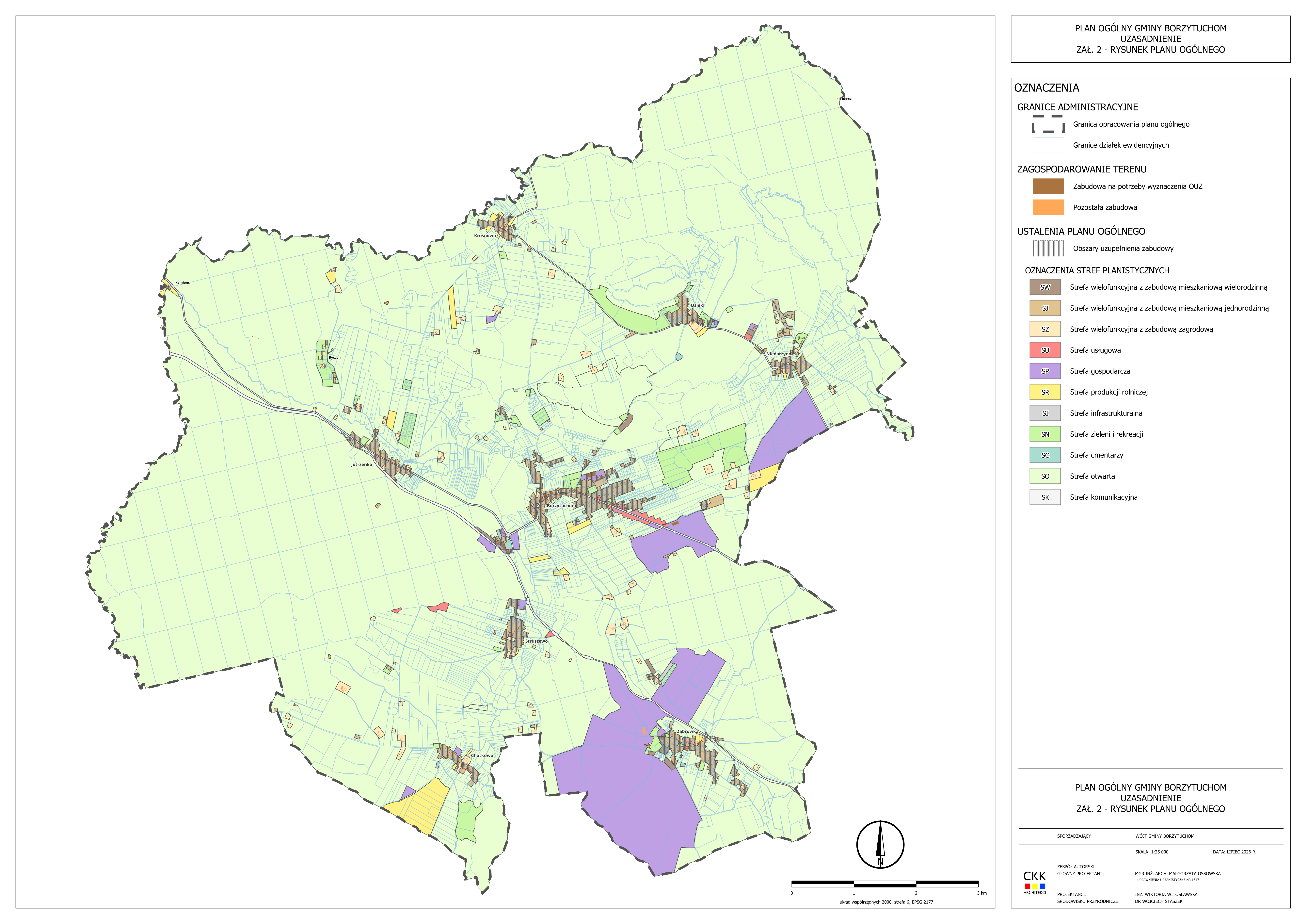Click the 'Strefa zieleni i rekreacji' label
1308x924 pixels.
pyautogui.click(x=1106, y=434)
